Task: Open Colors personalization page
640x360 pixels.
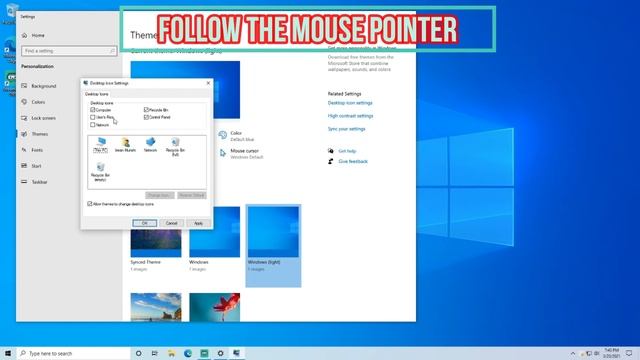Action: [33, 102]
